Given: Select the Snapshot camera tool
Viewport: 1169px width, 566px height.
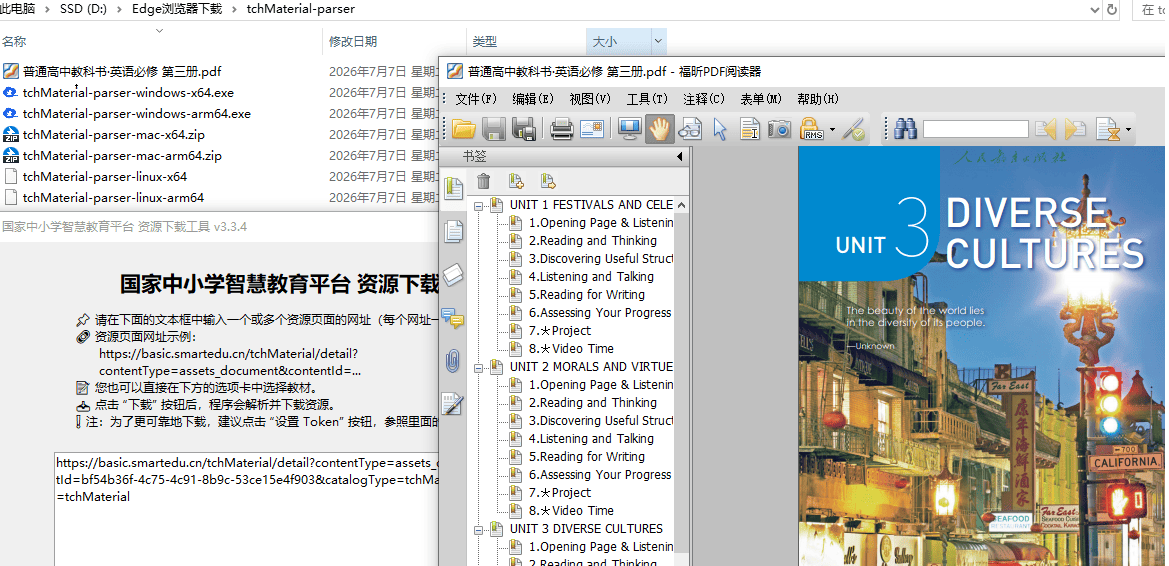Looking at the screenshot, I should pyautogui.click(x=779, y=129).
